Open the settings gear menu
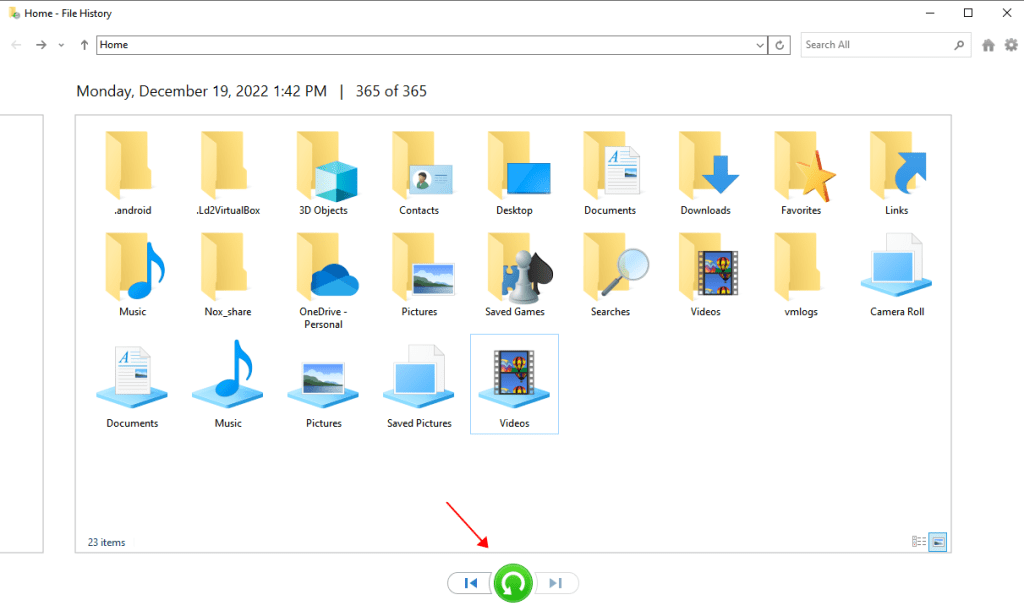This screenshot has width=1024, height=611. pyautogui.click(x=1011, y=45)
